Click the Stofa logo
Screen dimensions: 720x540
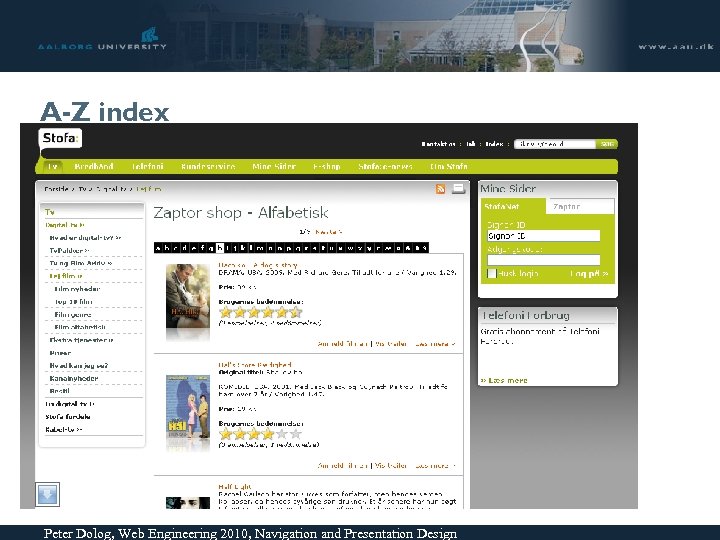pos(60,138)
